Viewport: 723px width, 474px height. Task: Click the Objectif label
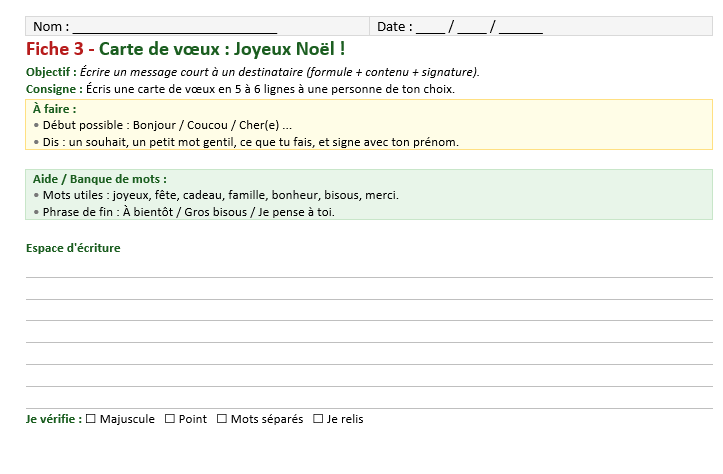click(x=50, y=72)
